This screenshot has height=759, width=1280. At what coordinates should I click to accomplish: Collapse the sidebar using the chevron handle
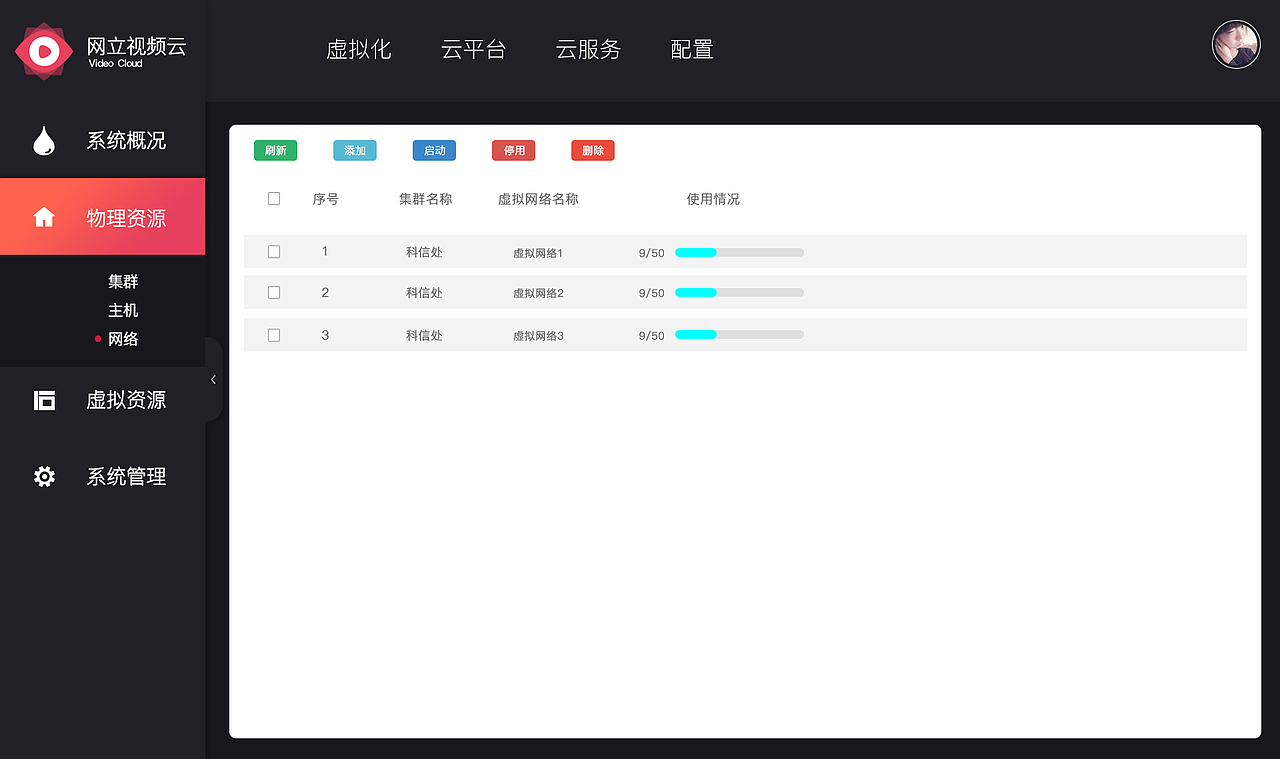213,379
